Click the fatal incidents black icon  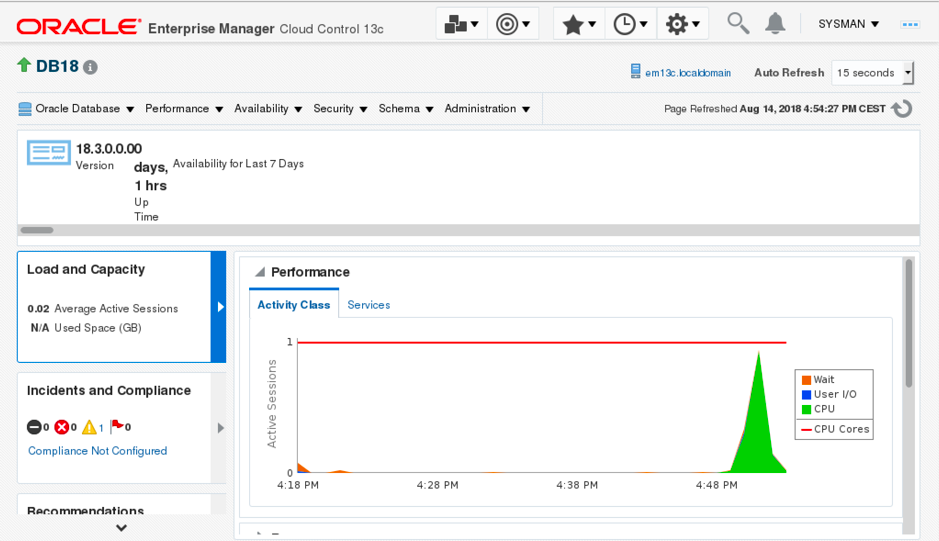click(34, 427)
